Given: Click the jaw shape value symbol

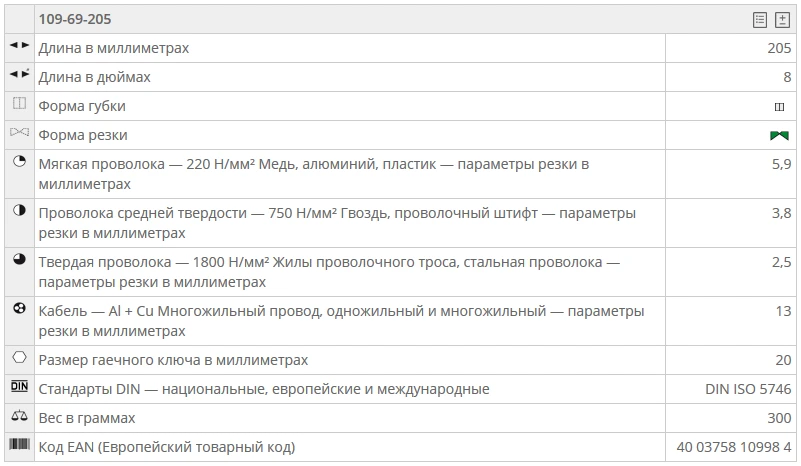Looking at the screenshot, I should pos(779,106).
